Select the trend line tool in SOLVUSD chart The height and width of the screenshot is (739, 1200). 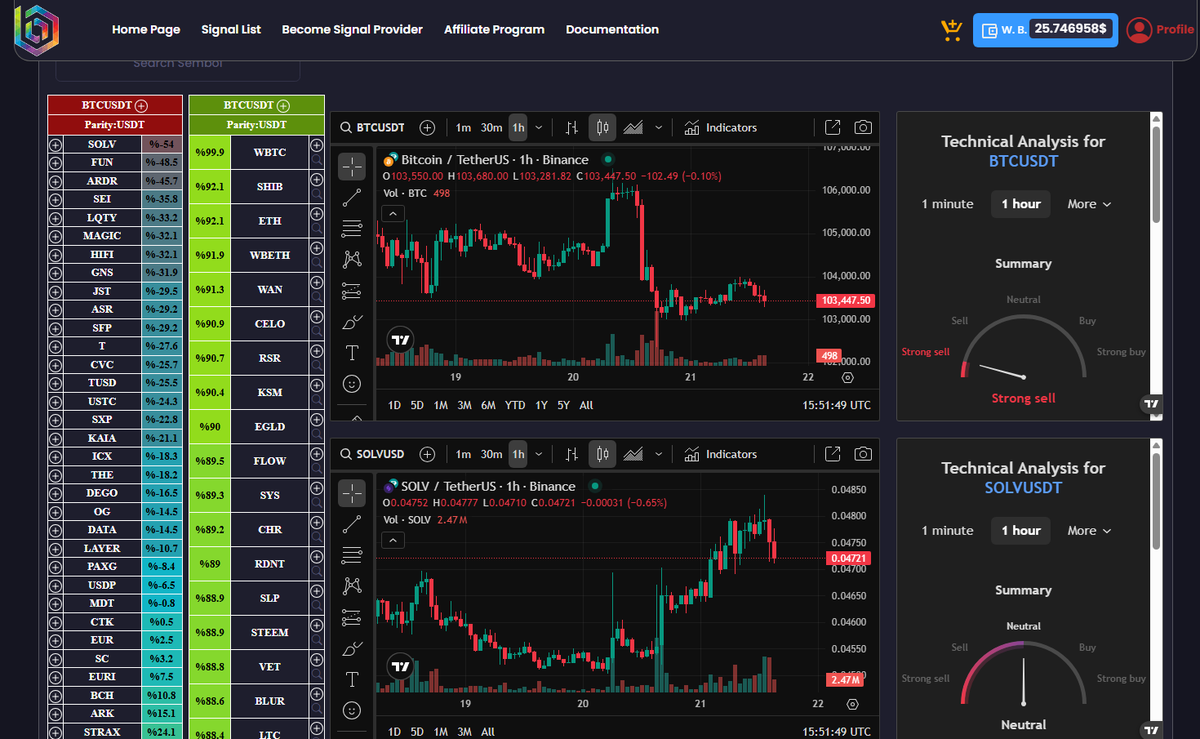point(352,524)
